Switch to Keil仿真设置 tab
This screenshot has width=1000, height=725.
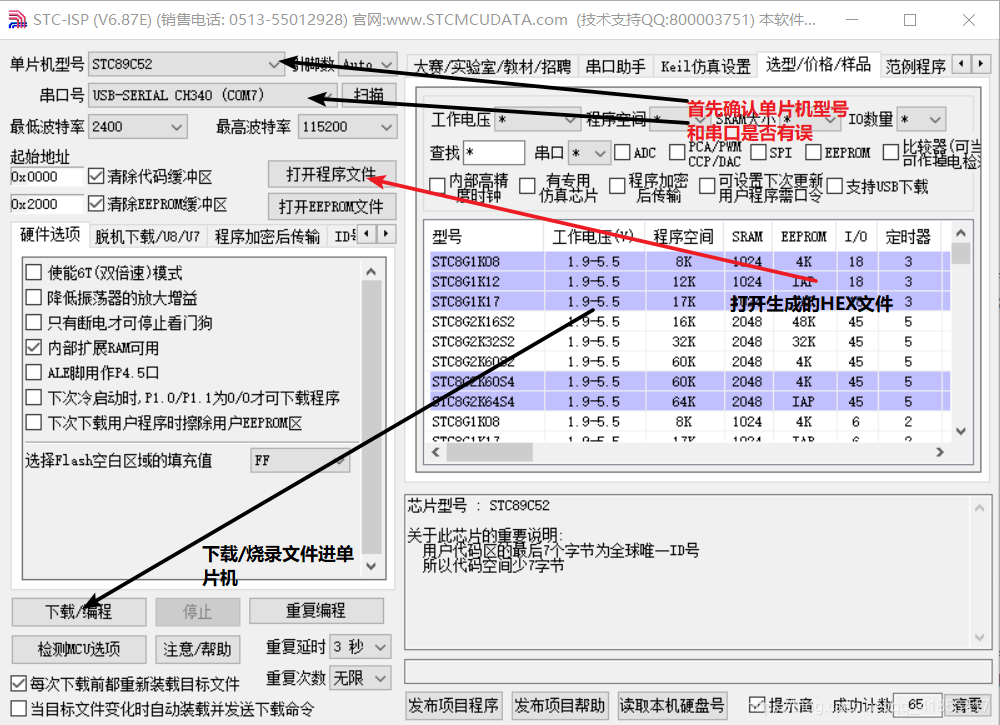[705, 66]
